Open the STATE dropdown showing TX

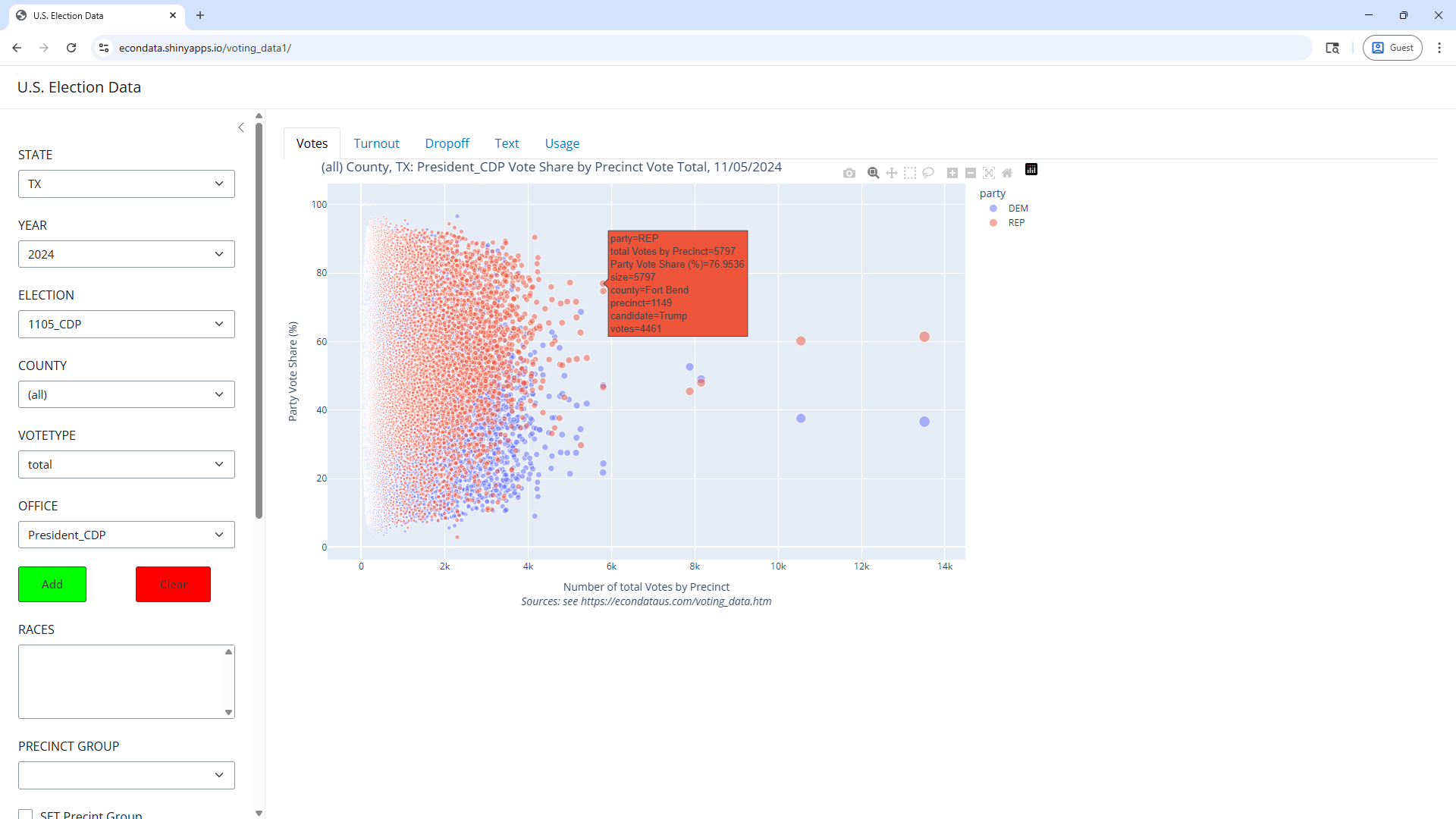127,184
